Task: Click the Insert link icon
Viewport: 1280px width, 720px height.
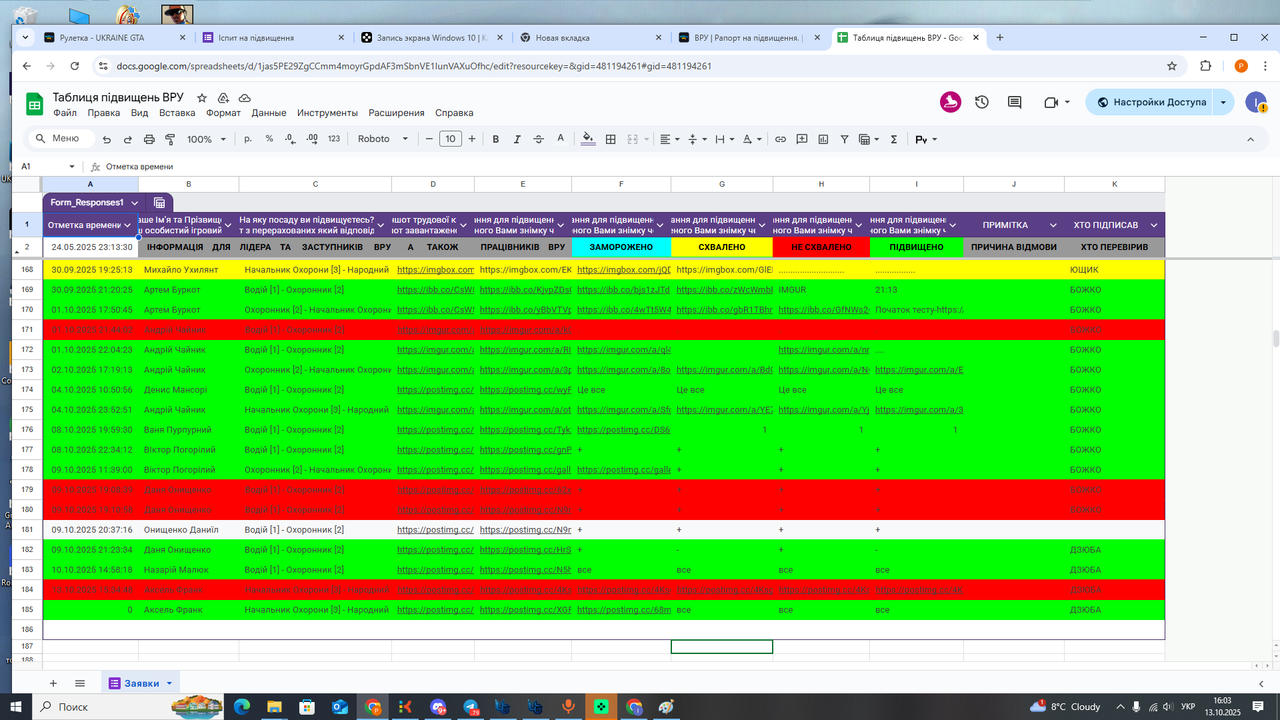Action: 780,139
